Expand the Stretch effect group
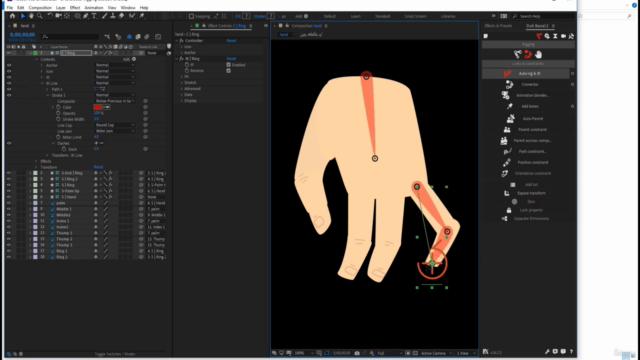Viewport: 640px width, 360px height. [x=182, y=82]
